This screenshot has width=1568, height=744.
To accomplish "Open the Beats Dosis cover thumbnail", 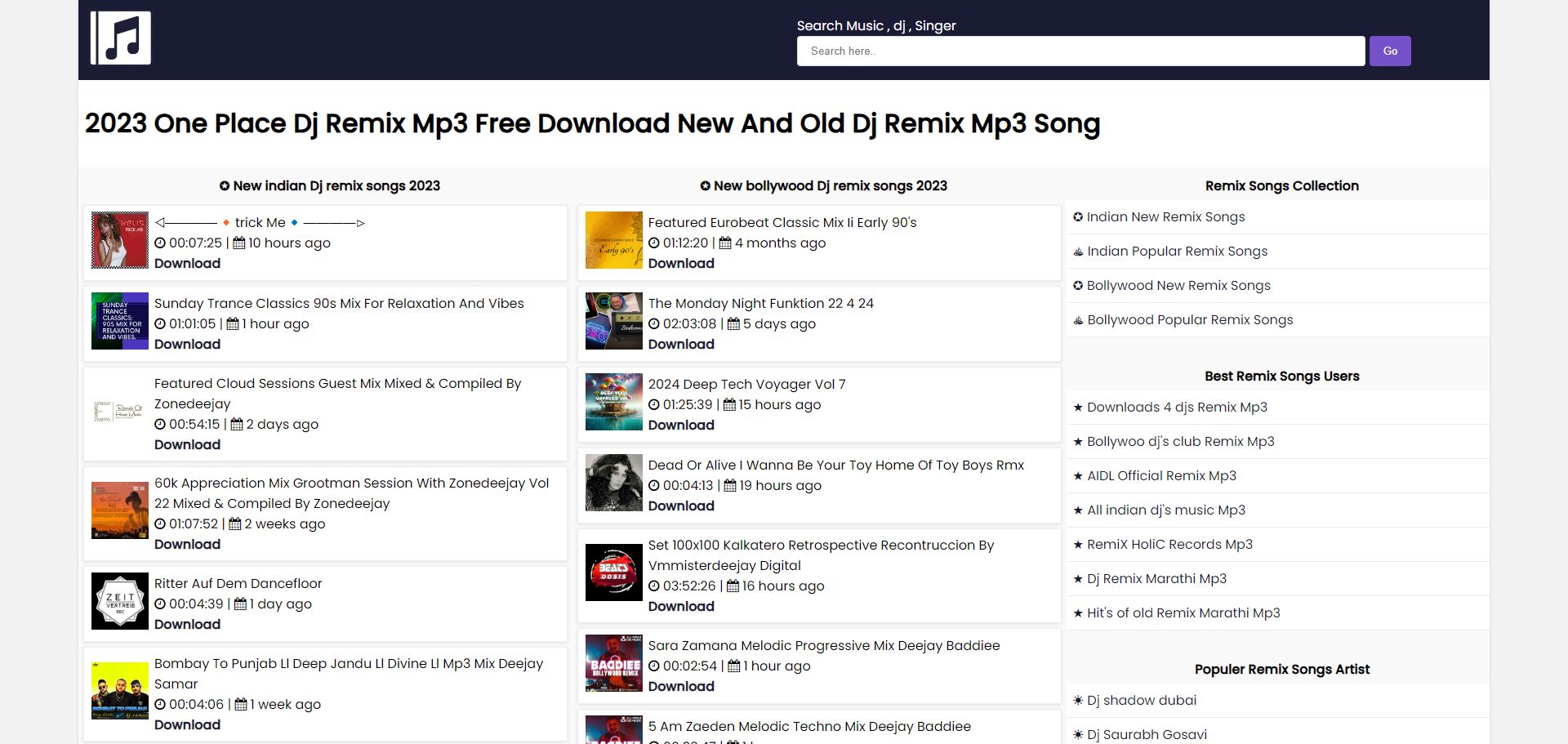I will pos(614,572).
